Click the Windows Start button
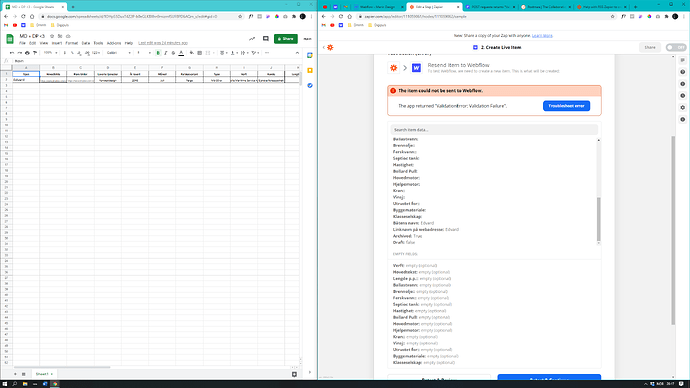 click(x=5, y=384)
